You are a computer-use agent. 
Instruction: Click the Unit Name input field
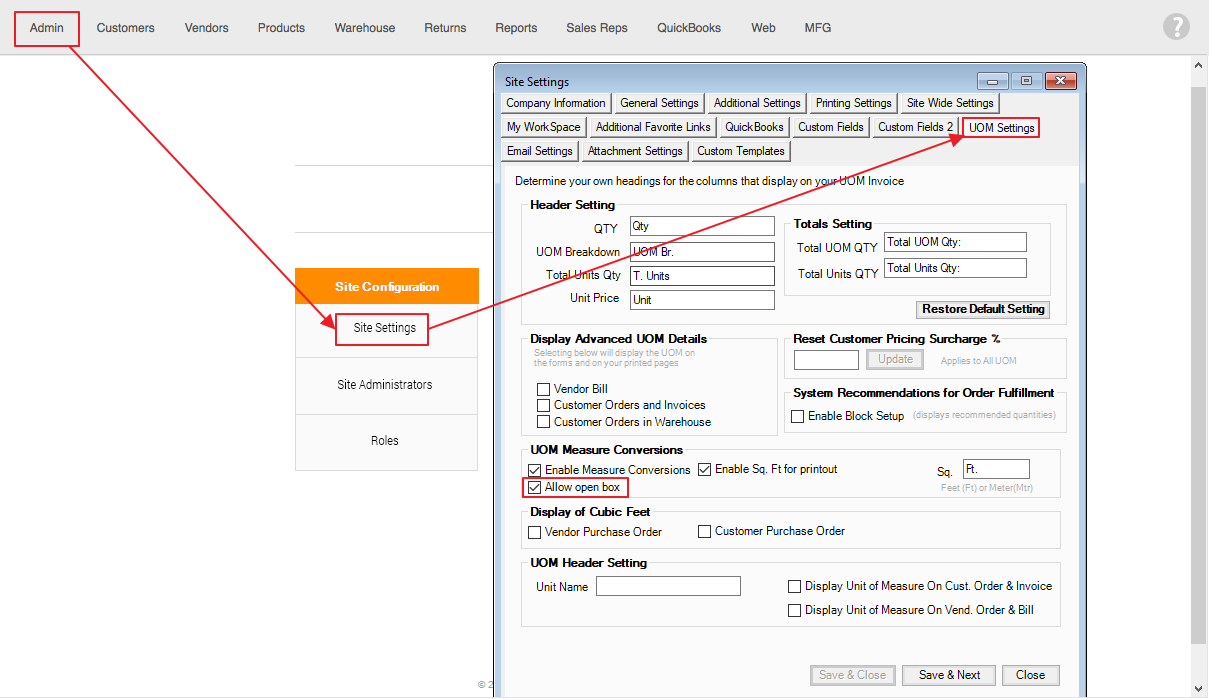pos(668,586)
